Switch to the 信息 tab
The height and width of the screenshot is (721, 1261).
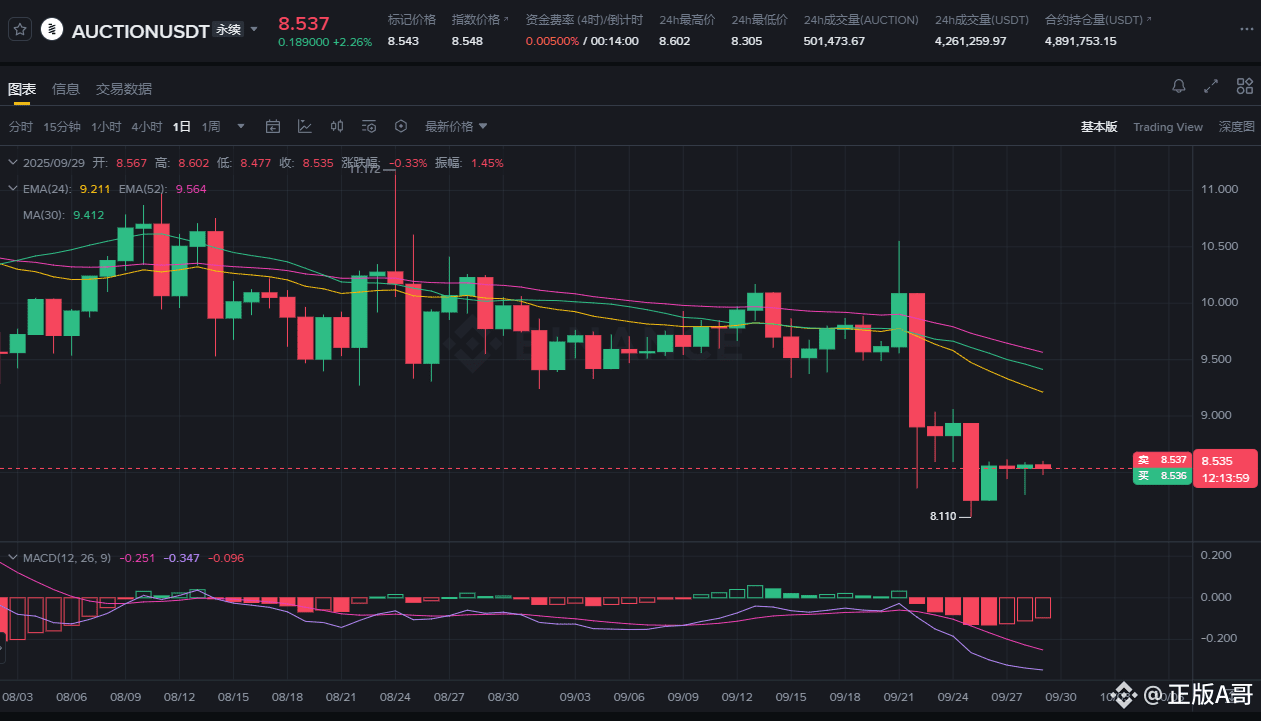(x=66, y=89)
